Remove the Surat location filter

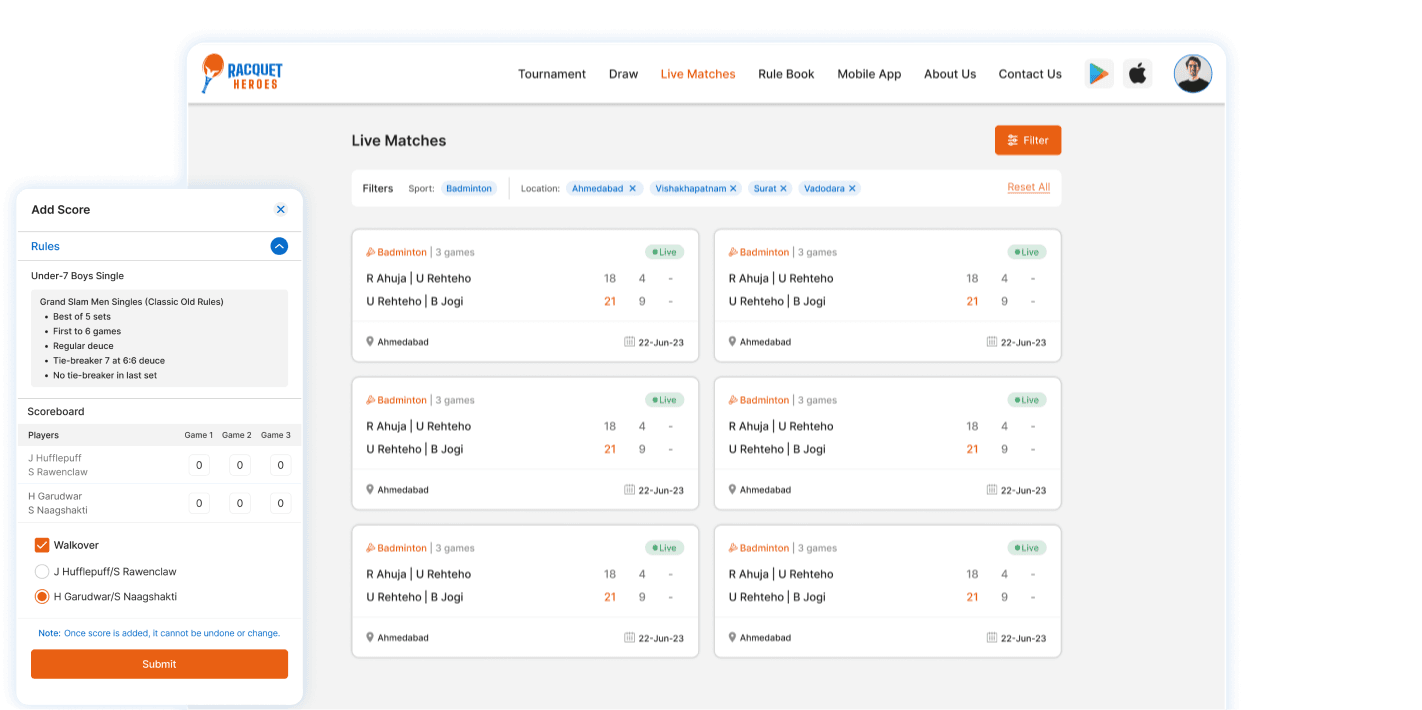click(x=783, y=189)
